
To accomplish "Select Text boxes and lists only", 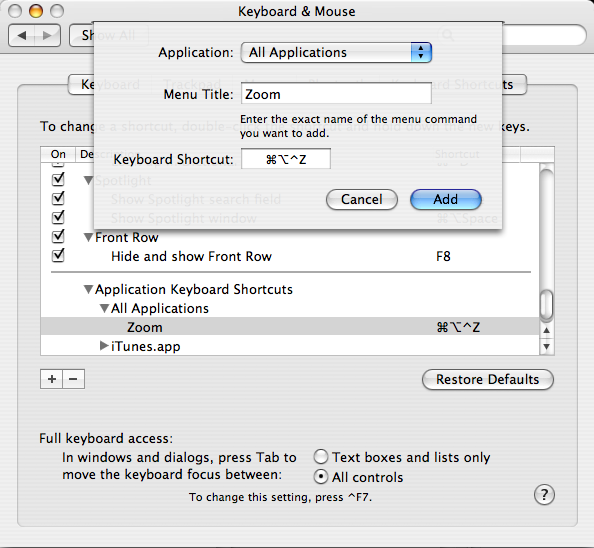I will tap(321, 457).
